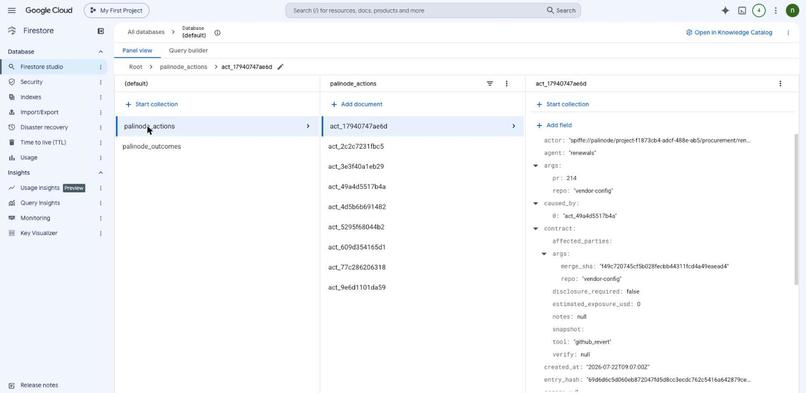Edit the document path pencil icon
Viewport: 806px width, 393px height.
click(x=280, y=67)
